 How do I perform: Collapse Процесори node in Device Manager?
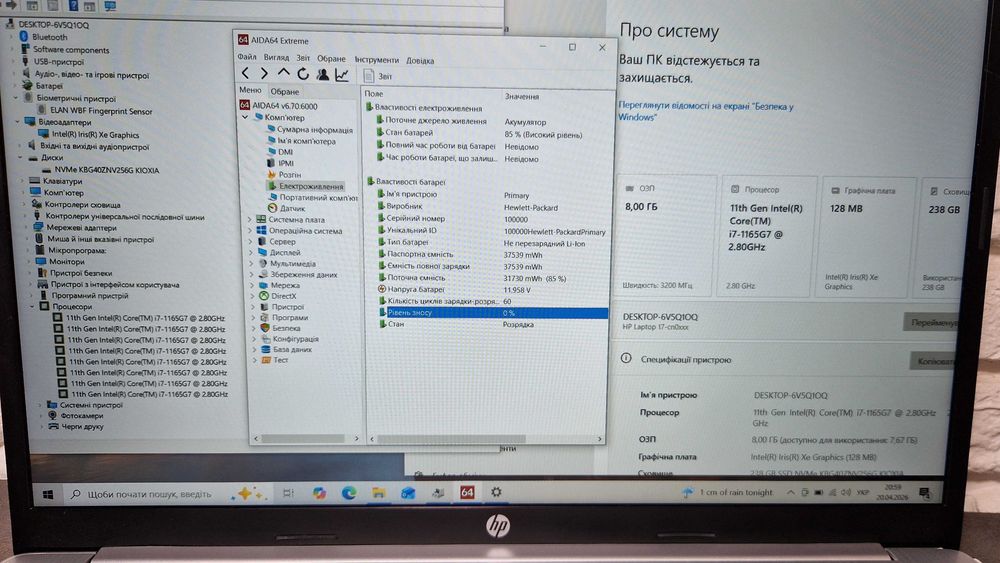(x=32, y=307)
